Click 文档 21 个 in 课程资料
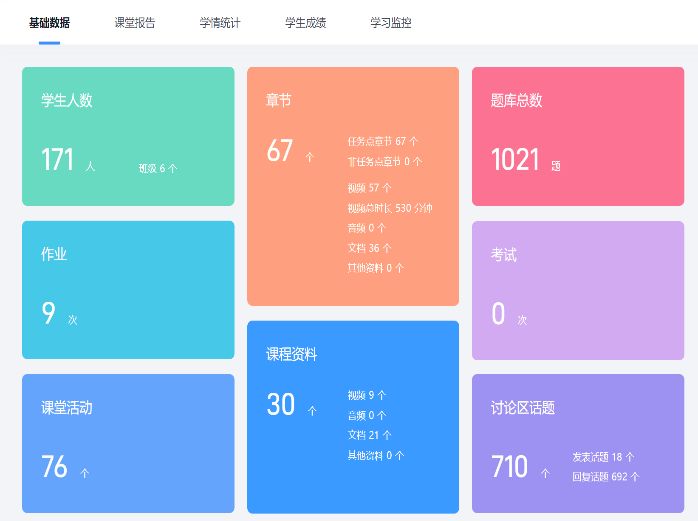 tap(370, 435)
